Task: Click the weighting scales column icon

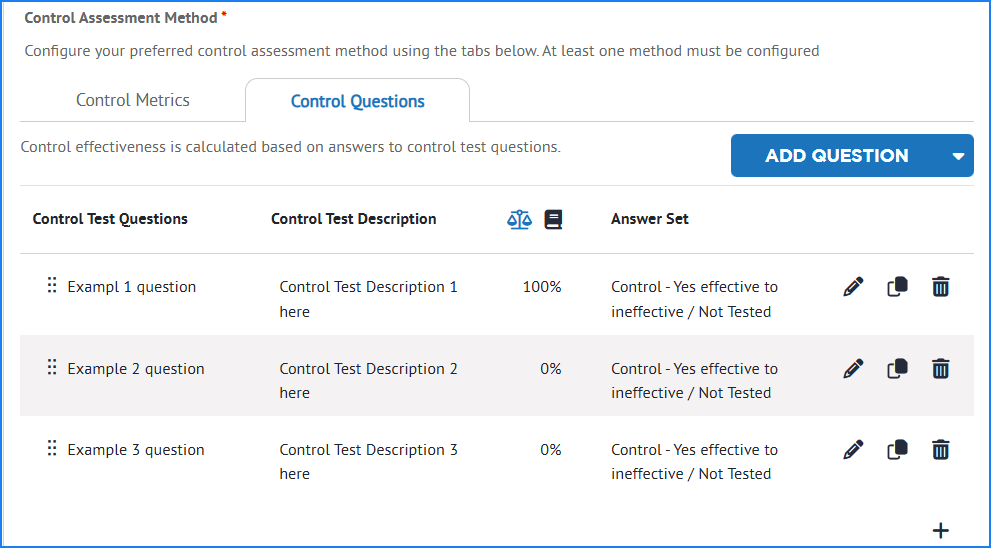Action: (x=520, y=219)
